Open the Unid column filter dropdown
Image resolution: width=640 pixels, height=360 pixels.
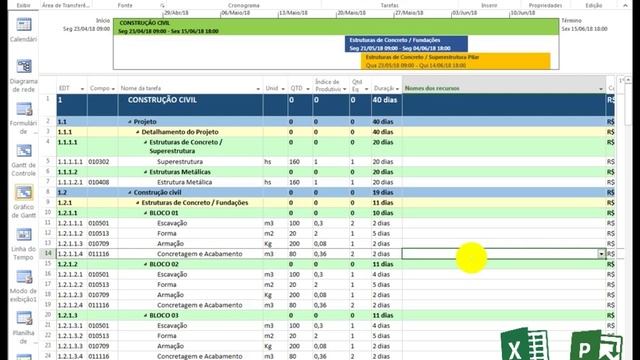[283, 89]
